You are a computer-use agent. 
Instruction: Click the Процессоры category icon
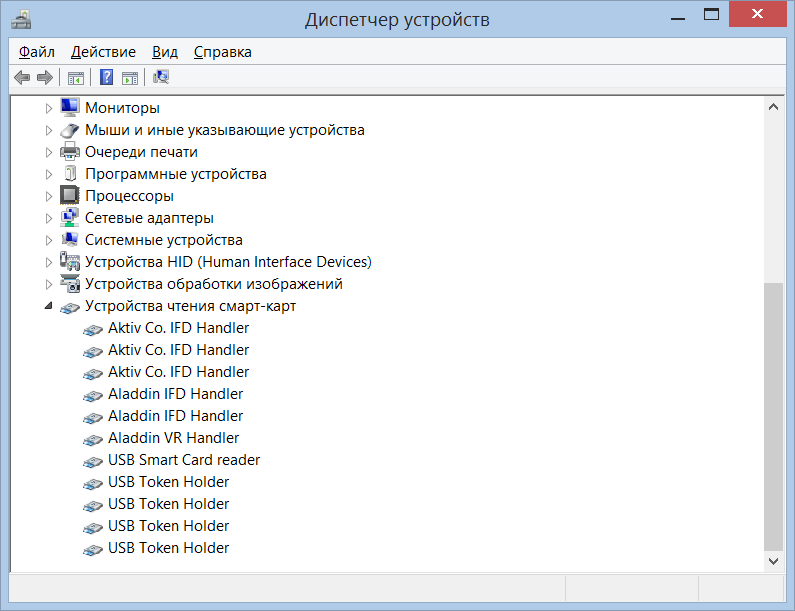pyautogui.click(x=69, y=196)
